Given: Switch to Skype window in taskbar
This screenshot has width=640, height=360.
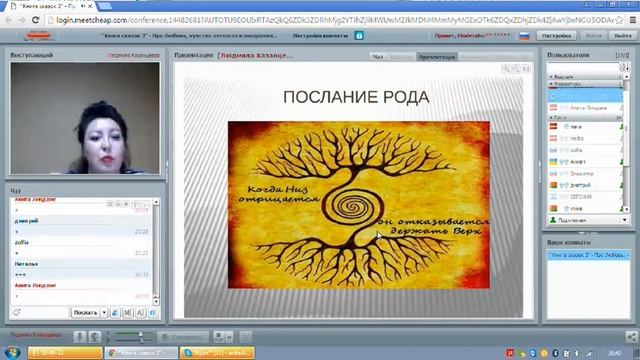Looking at the screenshot, I should click(x=217, y=353).
